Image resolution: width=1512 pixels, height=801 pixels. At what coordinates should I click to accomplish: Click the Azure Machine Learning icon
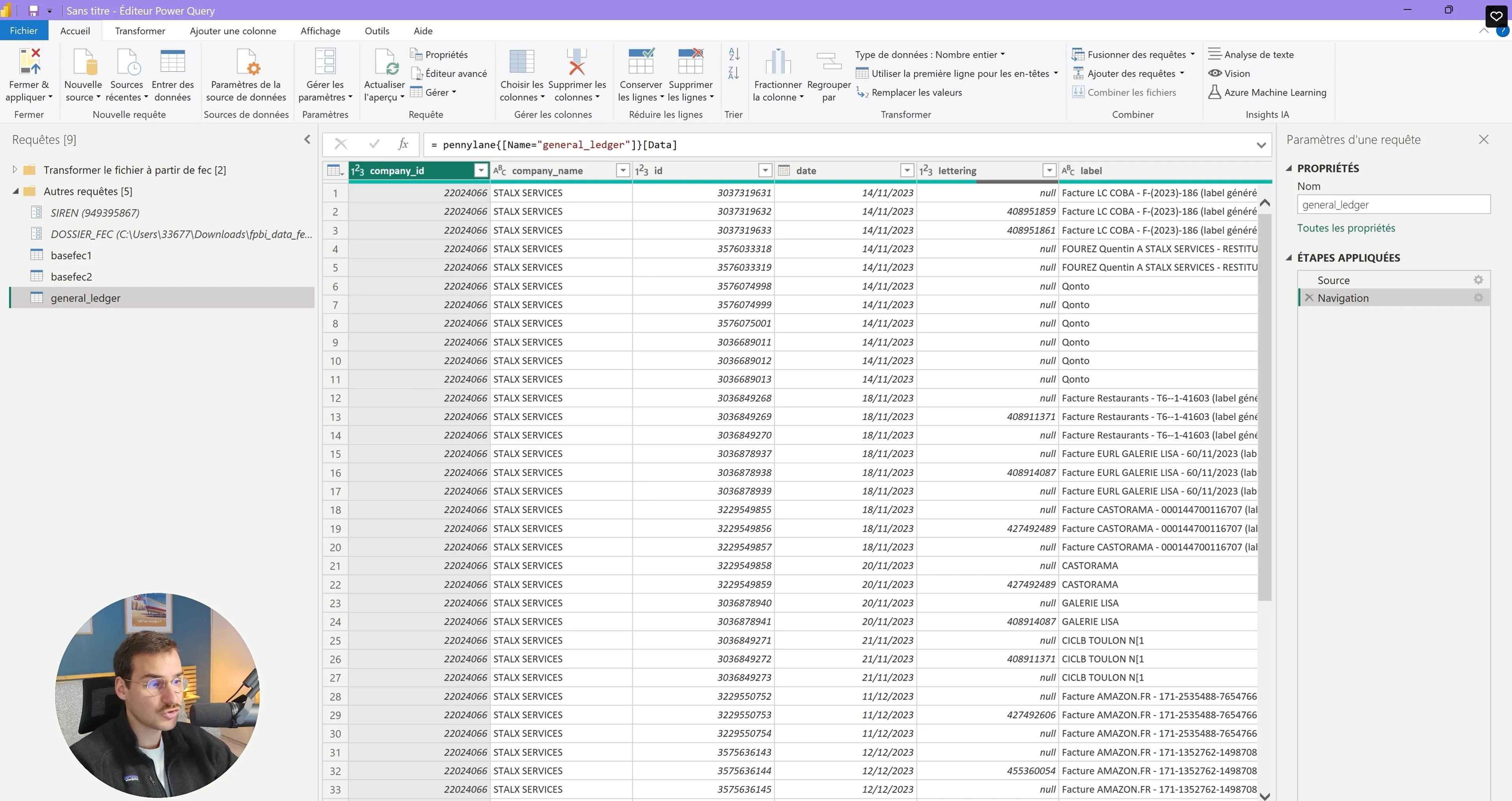(x=1214, y=92)
